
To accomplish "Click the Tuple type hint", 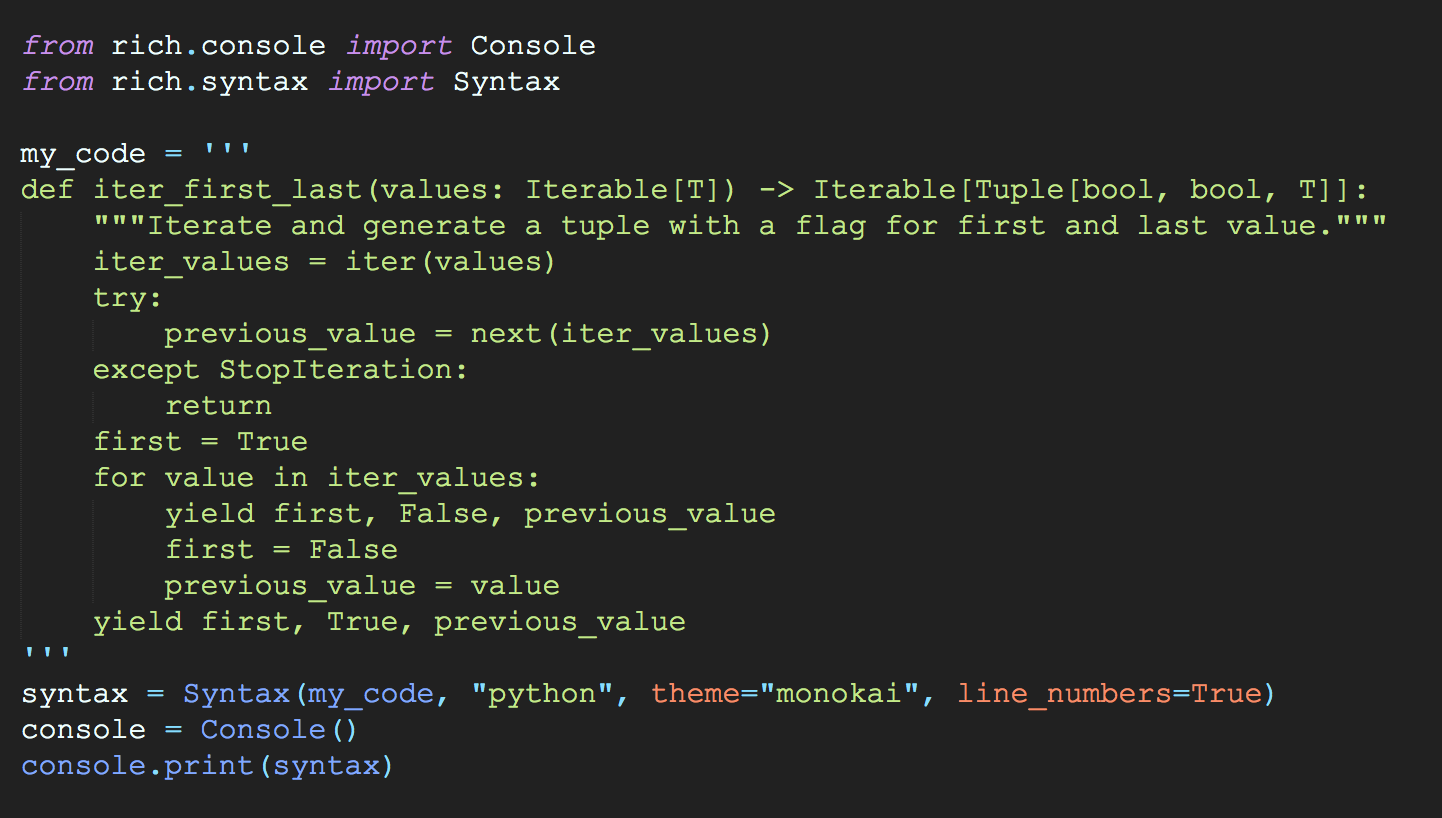I will click(1012, 190).
